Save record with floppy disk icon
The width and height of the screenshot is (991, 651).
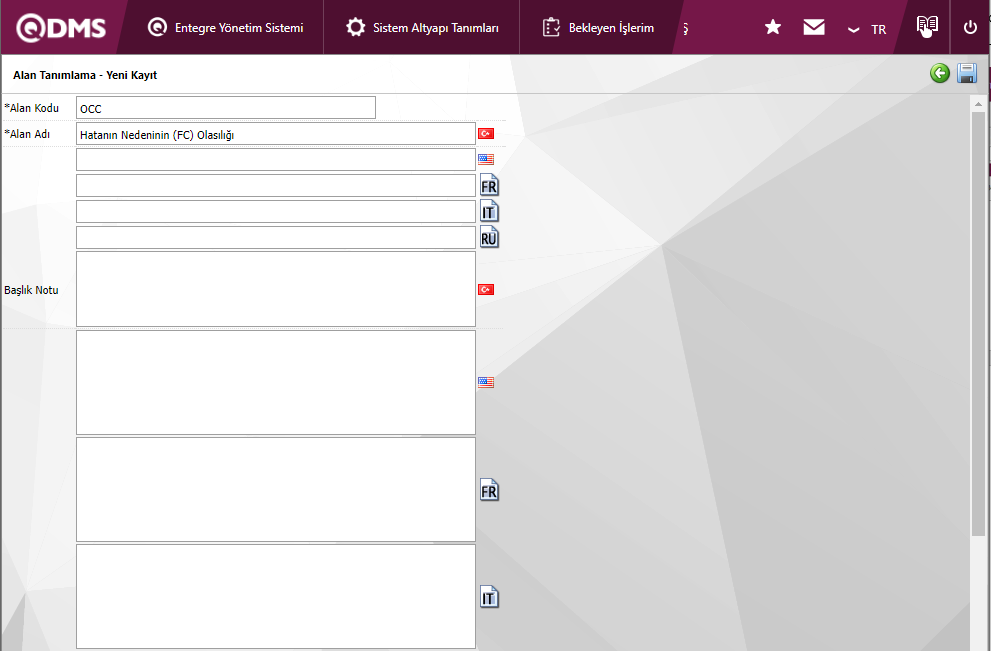(967, 73)
